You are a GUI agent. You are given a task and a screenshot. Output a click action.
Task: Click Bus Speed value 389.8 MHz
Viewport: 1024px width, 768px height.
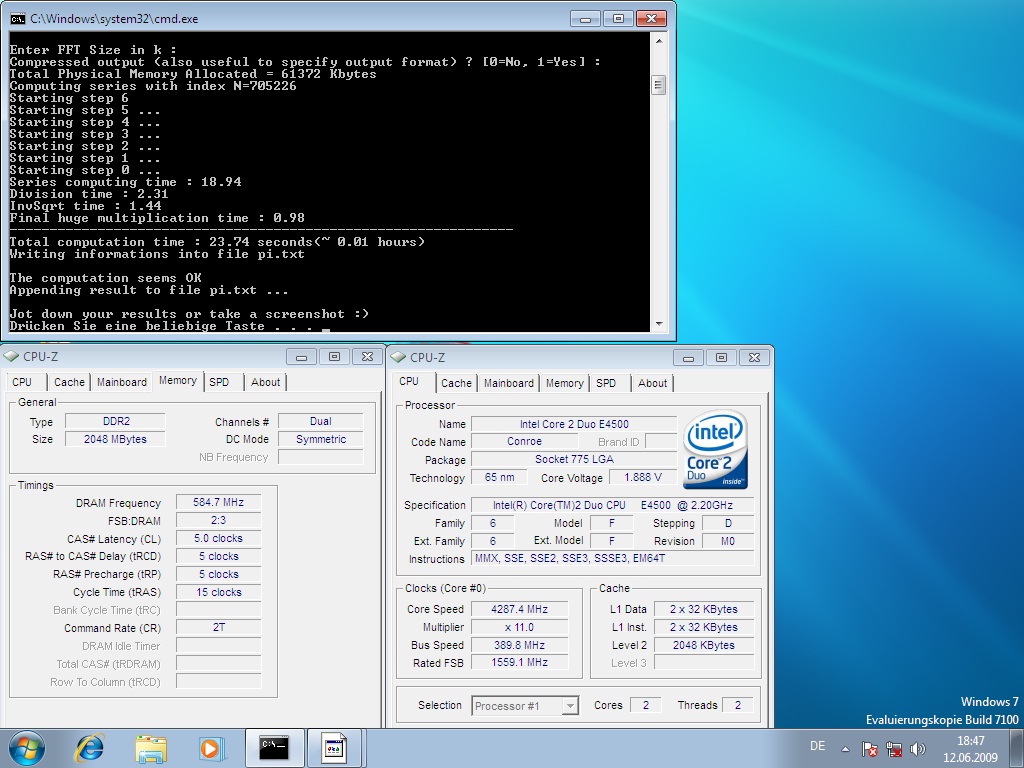click(x=519, y=645)
